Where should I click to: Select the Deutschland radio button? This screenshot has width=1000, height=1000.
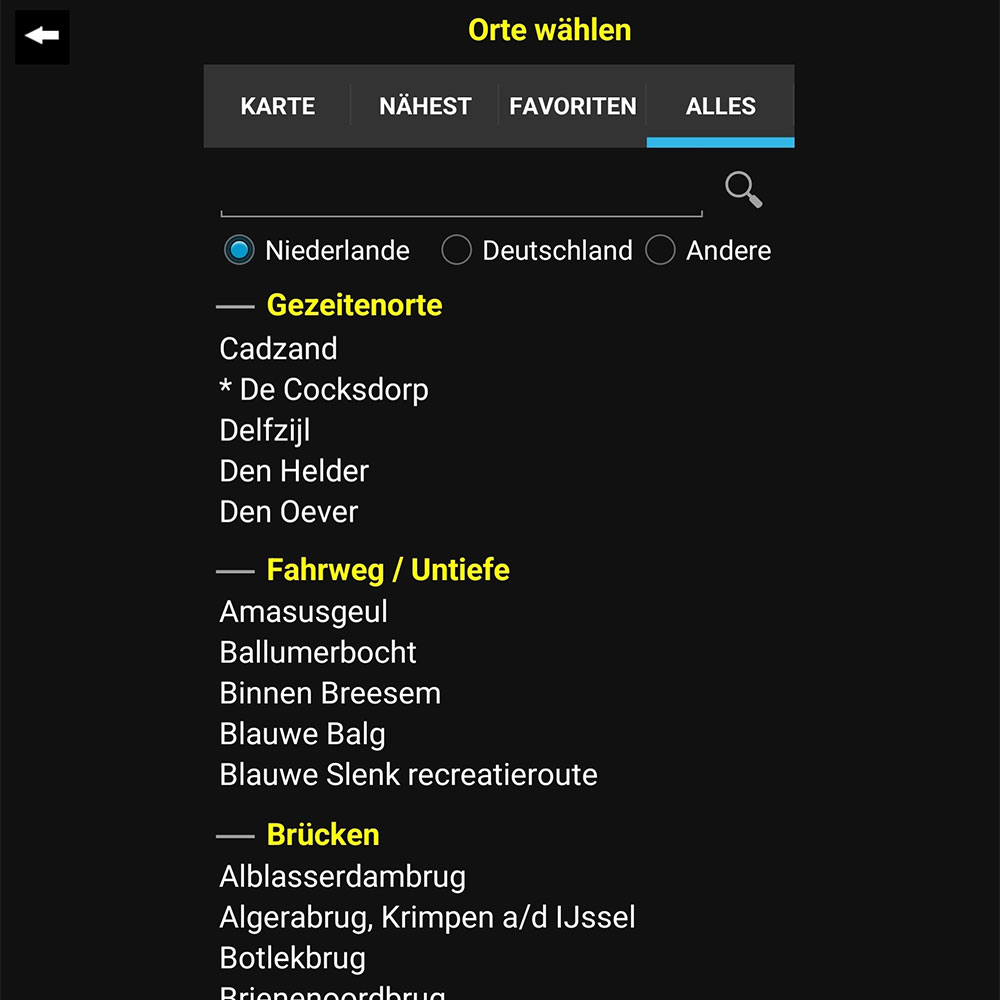tap(456, 250)
